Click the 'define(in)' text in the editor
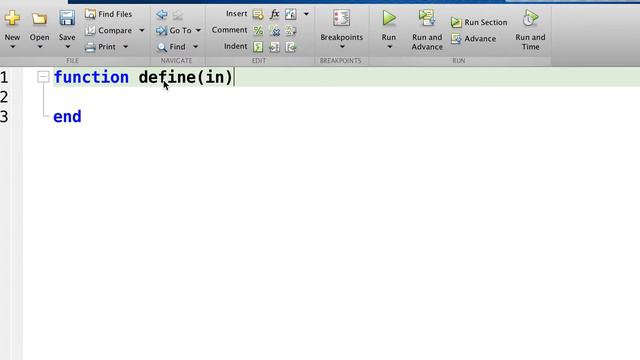Screen dimensions: 640x360 pos(185,77)
